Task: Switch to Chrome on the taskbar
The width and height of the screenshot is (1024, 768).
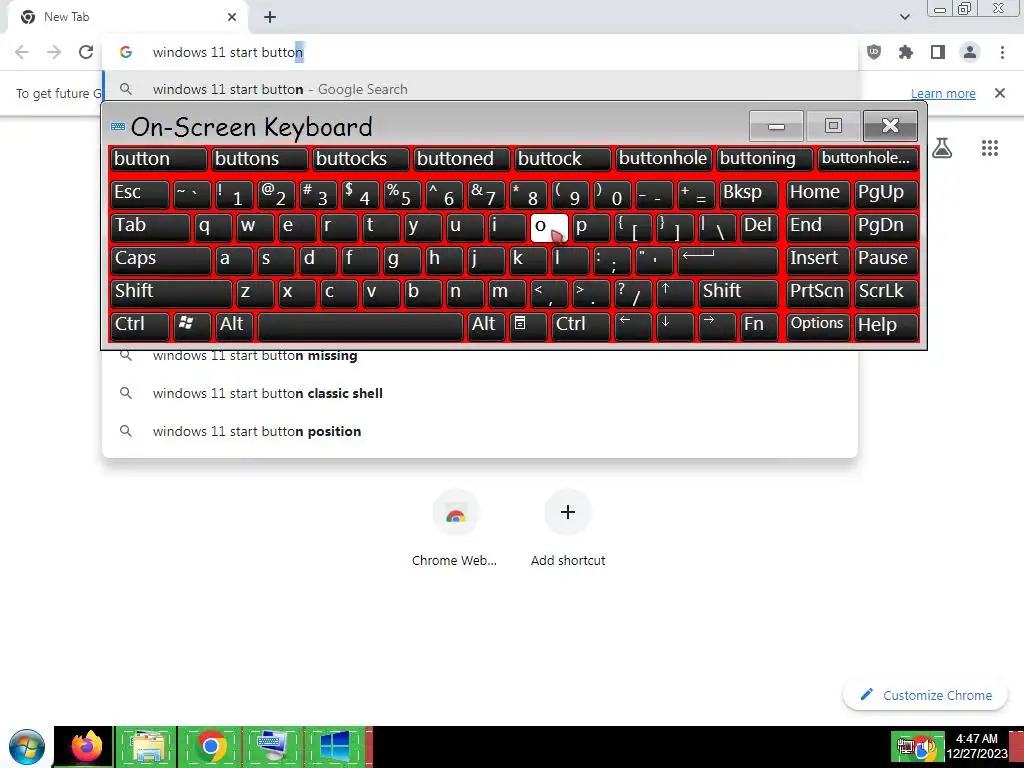Action: [x=210, y=747]
